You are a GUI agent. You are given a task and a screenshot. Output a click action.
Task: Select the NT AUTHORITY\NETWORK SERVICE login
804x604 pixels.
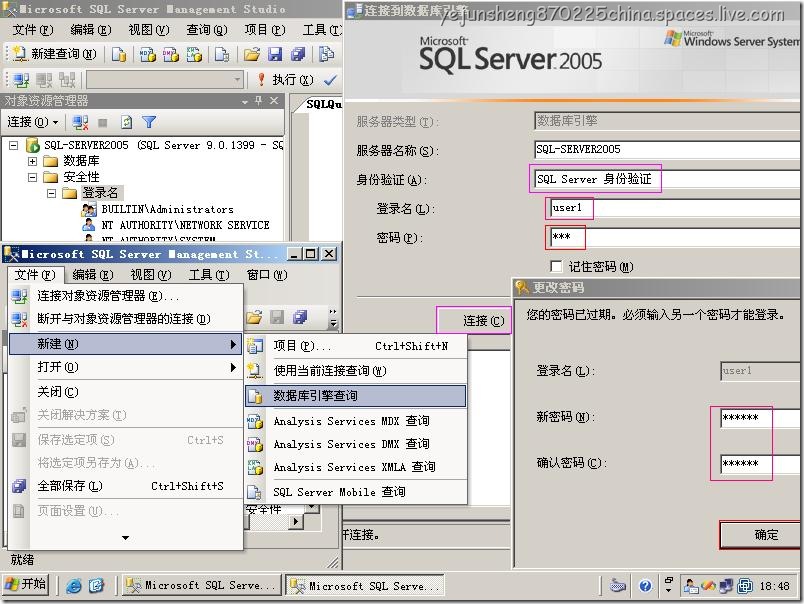tap(185, 225)
